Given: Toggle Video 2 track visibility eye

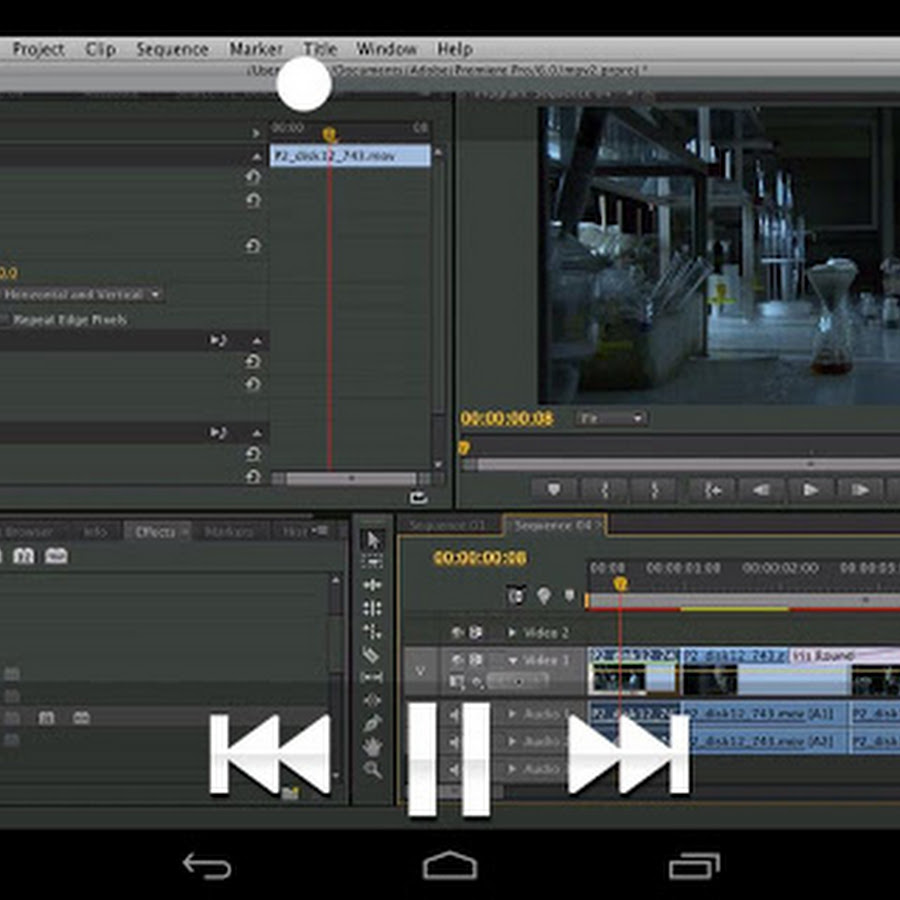Looking at the screenshot, I should (458, 633).
